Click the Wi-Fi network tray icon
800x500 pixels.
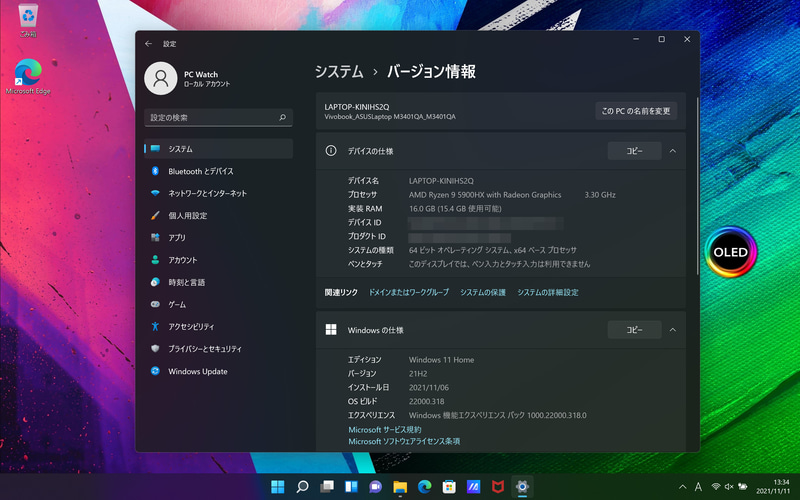click(716, 487)
